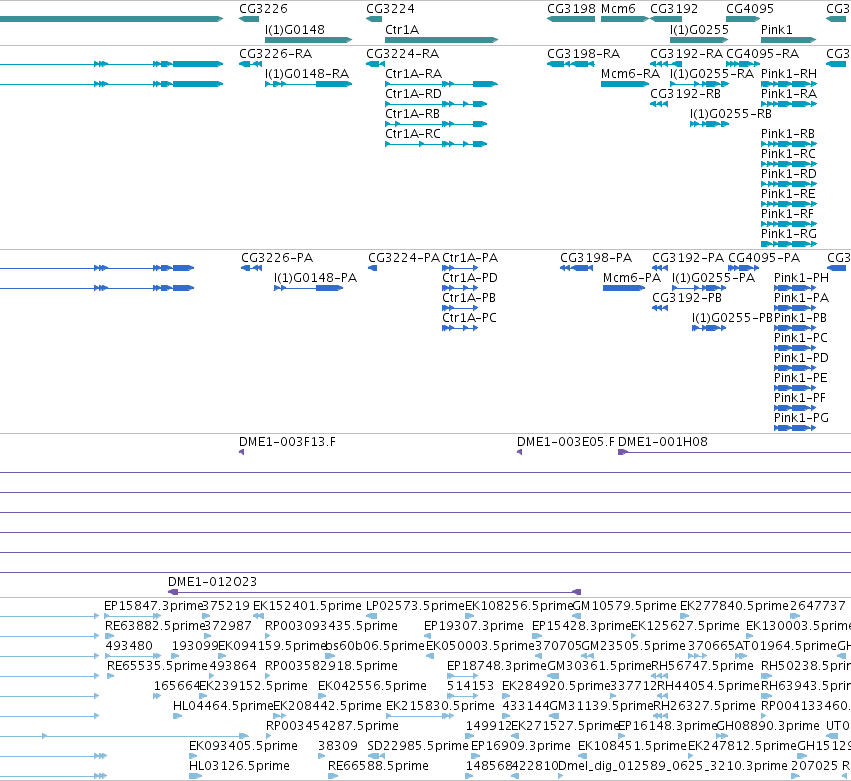851x781 pixels.
Task: Click transcript Pink1-RC
Action: [x=788, y=154]
